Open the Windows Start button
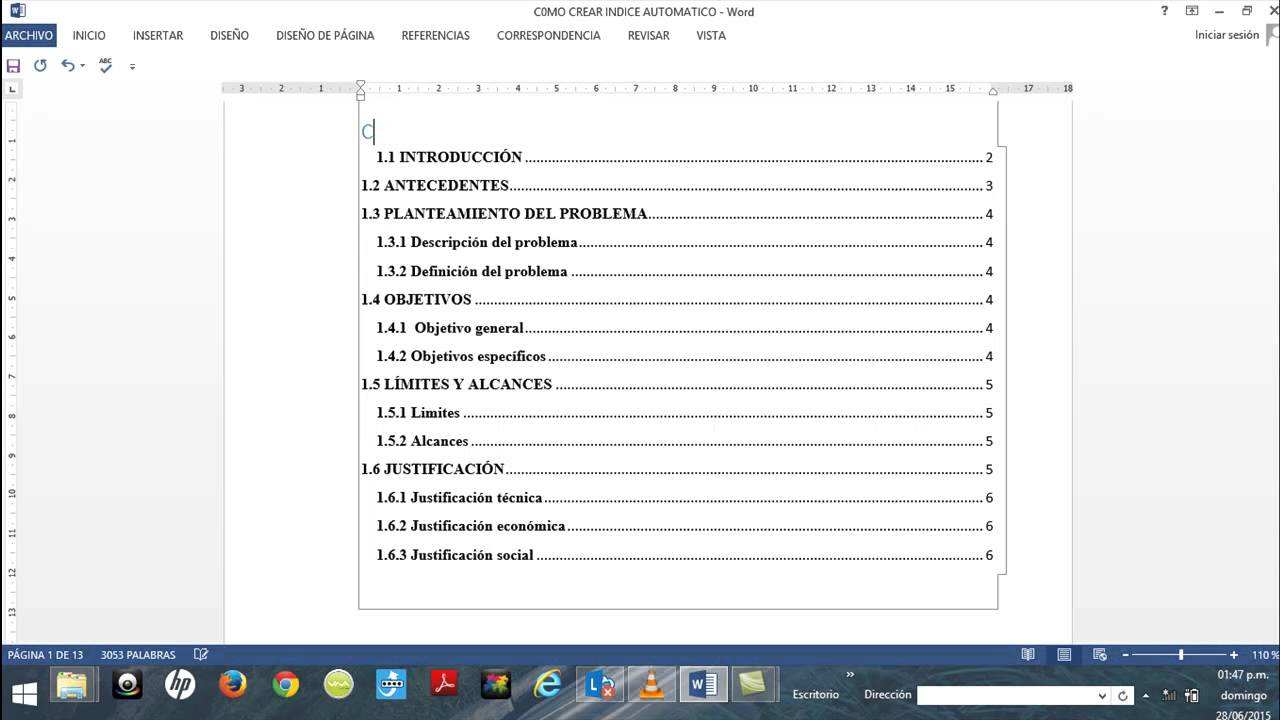The width and height of the screenshot is (1280, 720). [x=23, y=693]
